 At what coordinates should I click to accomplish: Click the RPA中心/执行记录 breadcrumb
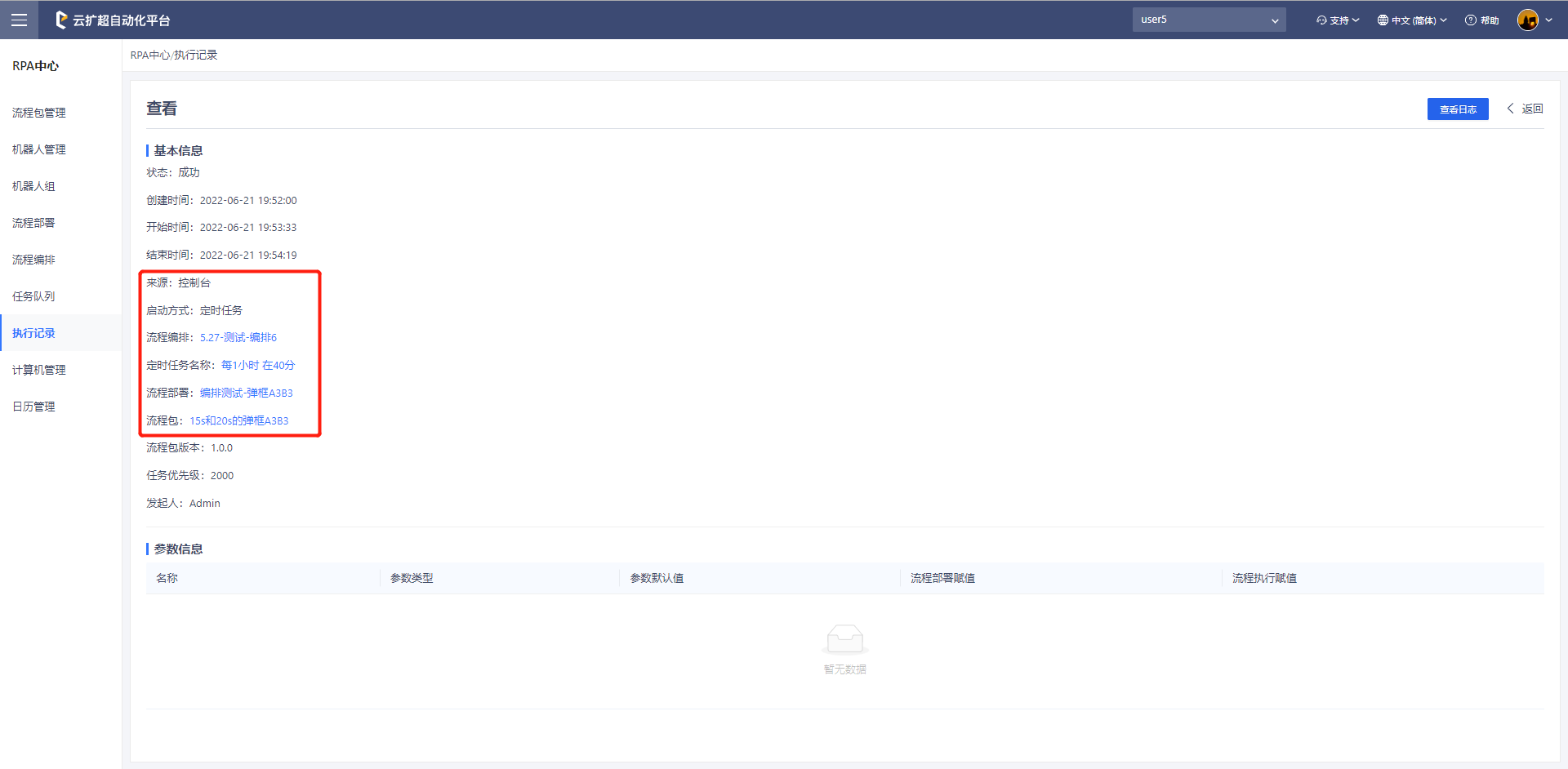174,55
